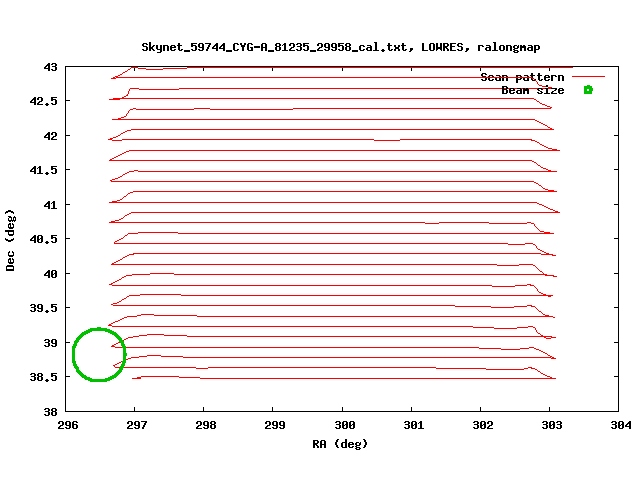Click the plot title Skynet_59744_CYG-A text
Screen dimensions: 640x480
(340, 47)
